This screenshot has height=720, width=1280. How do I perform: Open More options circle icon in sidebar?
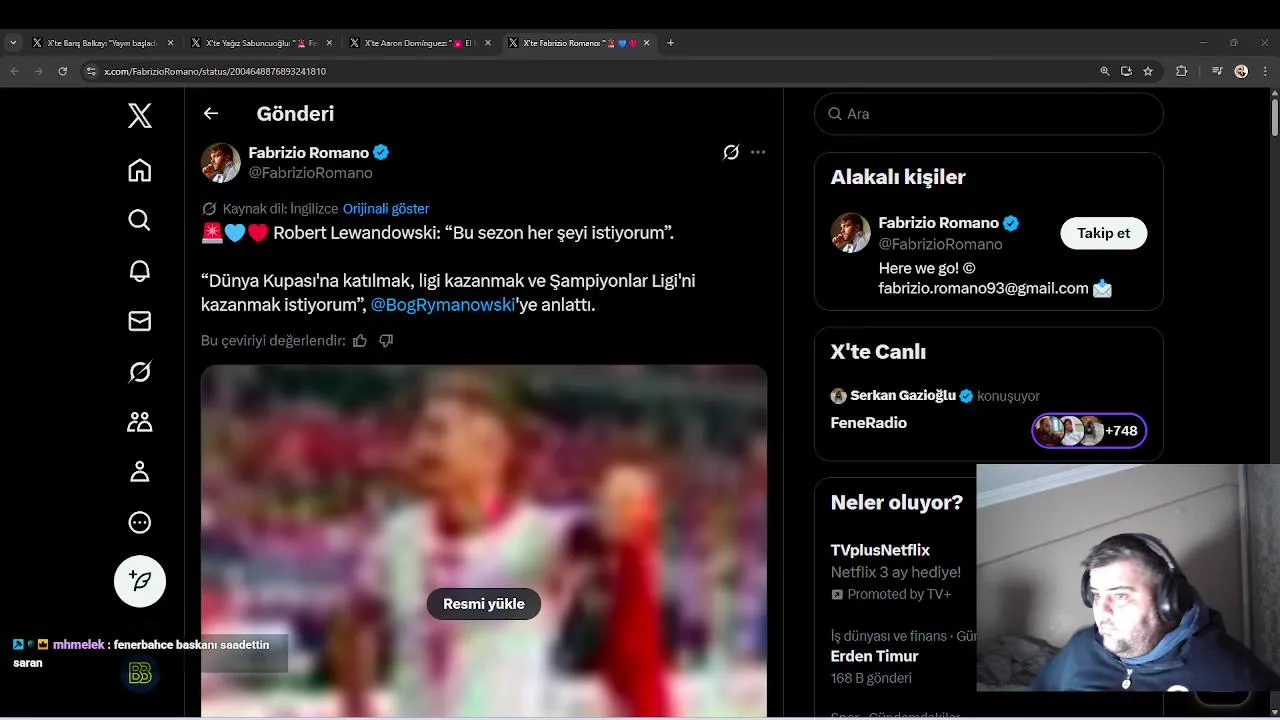[140, 522]
